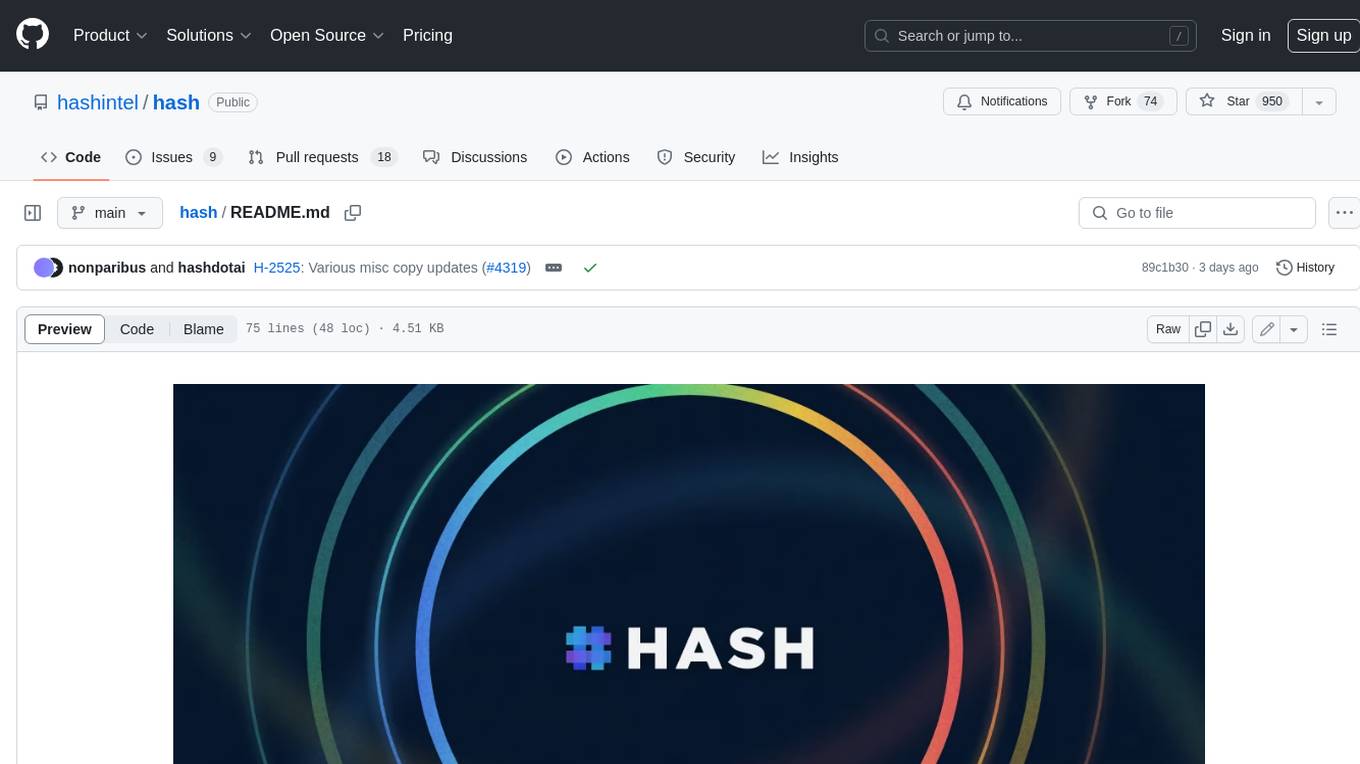Screen dimensions: 1360x764
Task: Open commit 89c1b30
Action: (x=1165, y=268)
